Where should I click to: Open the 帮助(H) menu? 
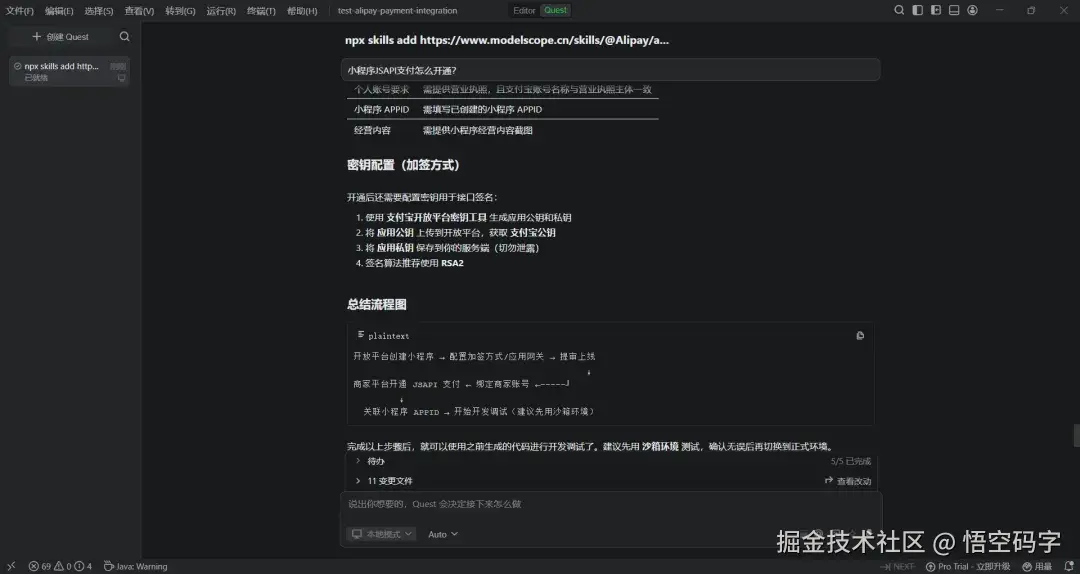[302, 11]
